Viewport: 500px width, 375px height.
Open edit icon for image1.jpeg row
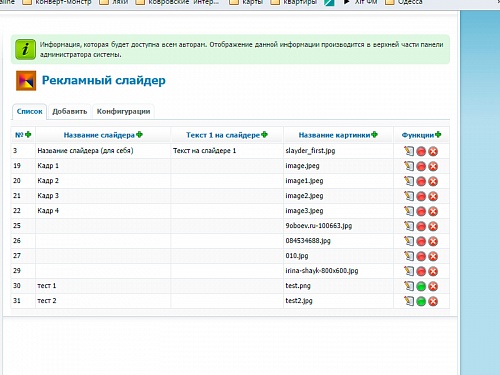(409, 181)
